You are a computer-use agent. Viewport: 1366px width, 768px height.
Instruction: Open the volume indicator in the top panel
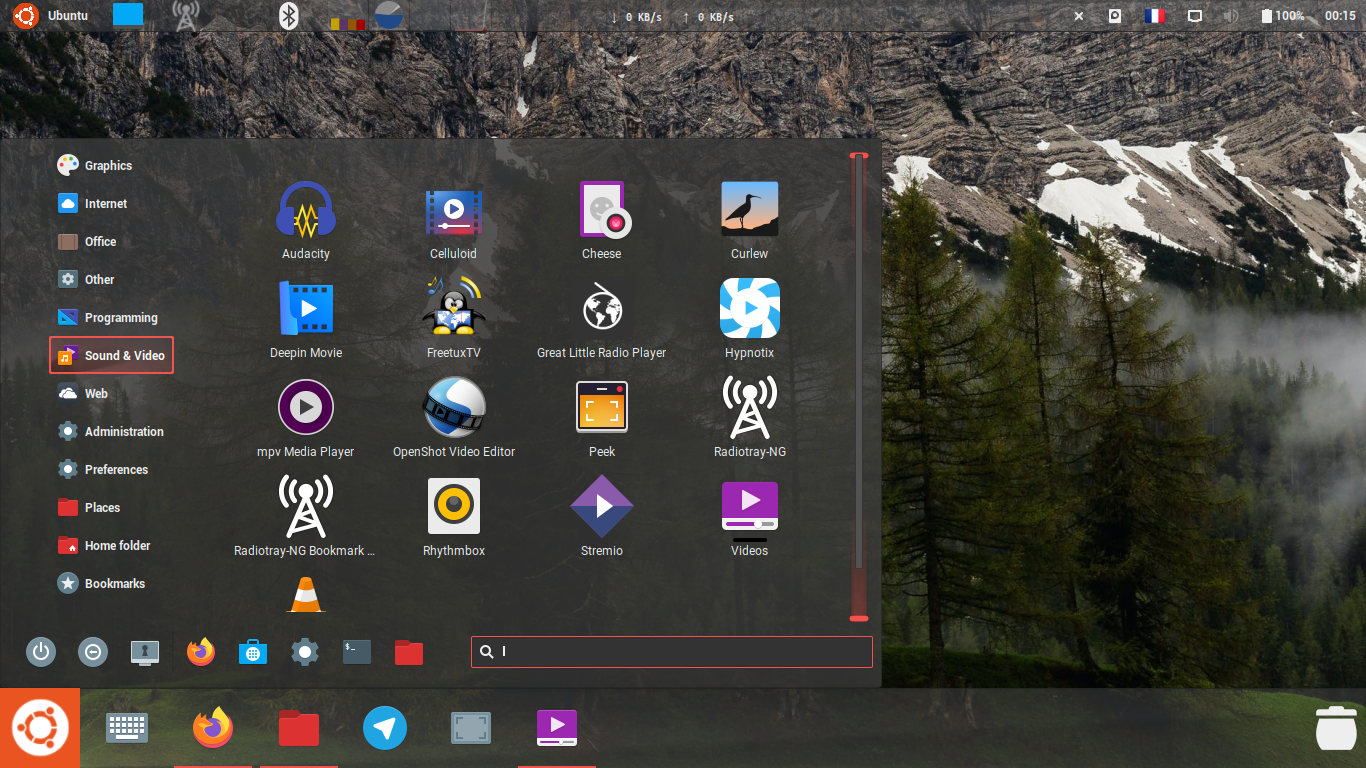tap(1231, 16)
